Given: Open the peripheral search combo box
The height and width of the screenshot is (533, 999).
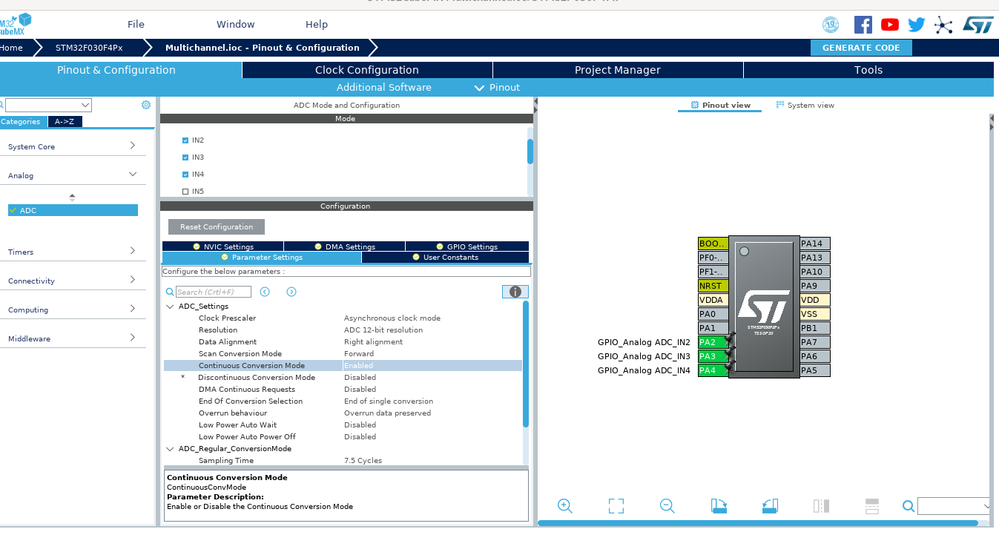Looking at the screenshot, I should coord(48,105).
